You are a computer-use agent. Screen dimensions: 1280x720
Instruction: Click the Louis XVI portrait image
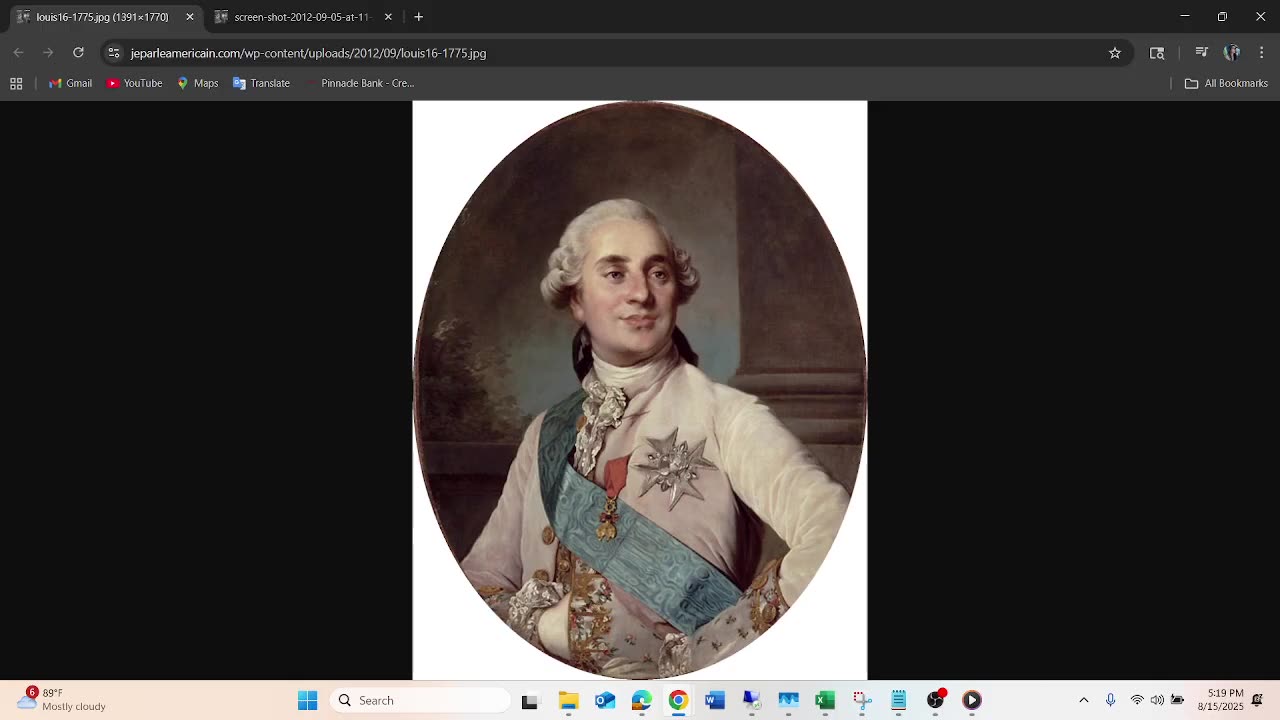point(640,391)
